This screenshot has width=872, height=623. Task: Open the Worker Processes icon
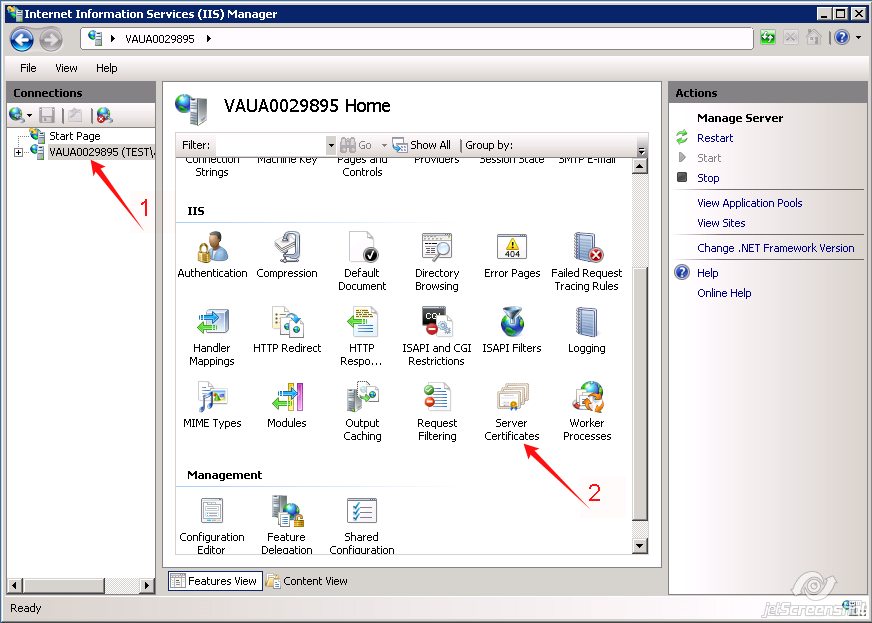(586, 398)
